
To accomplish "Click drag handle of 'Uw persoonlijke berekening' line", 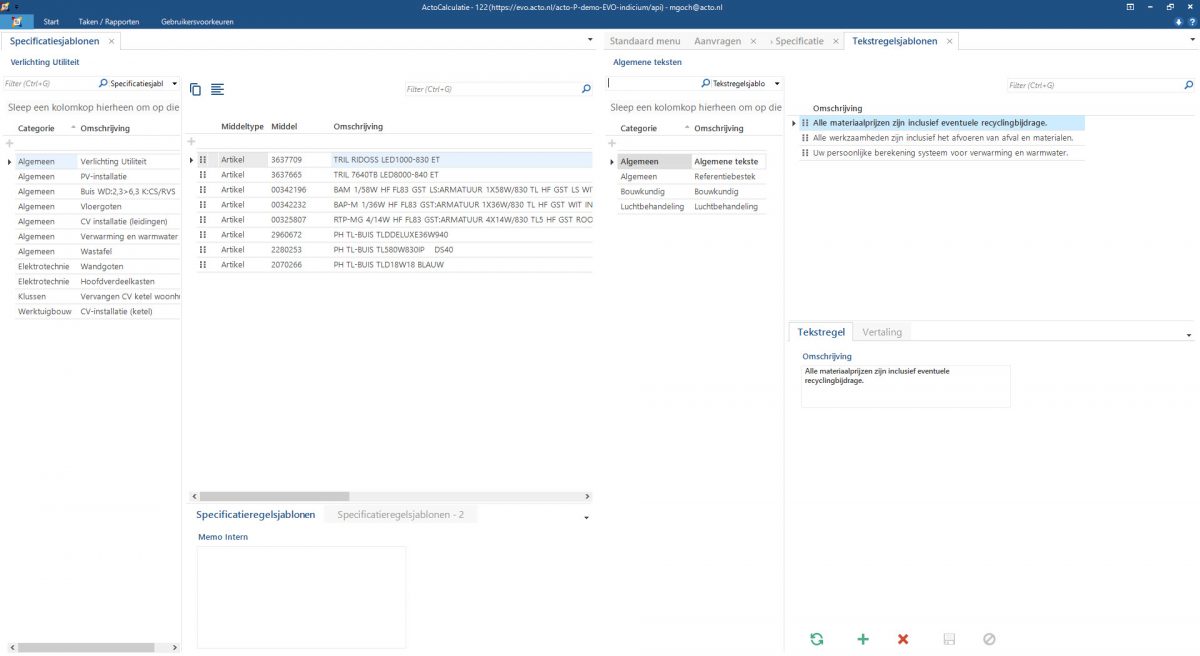I will click(805, 153).
